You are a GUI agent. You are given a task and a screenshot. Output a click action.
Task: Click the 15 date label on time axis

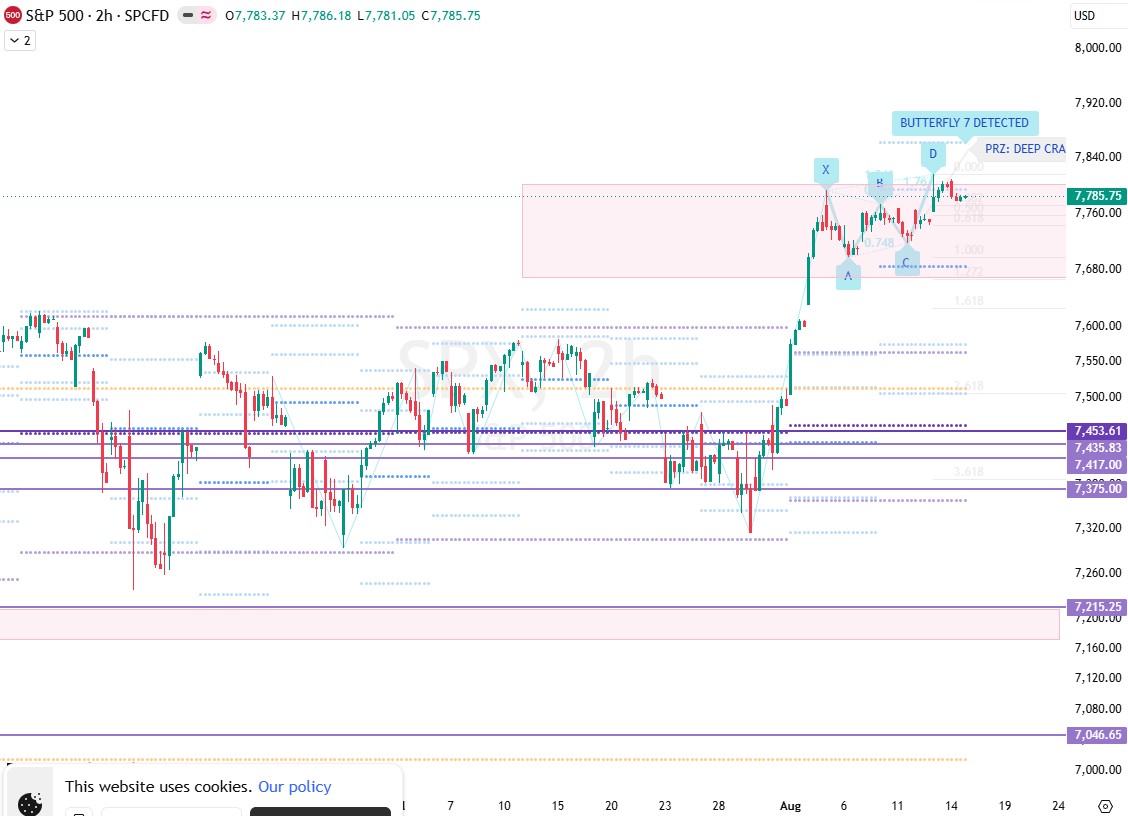click(558, 806)
